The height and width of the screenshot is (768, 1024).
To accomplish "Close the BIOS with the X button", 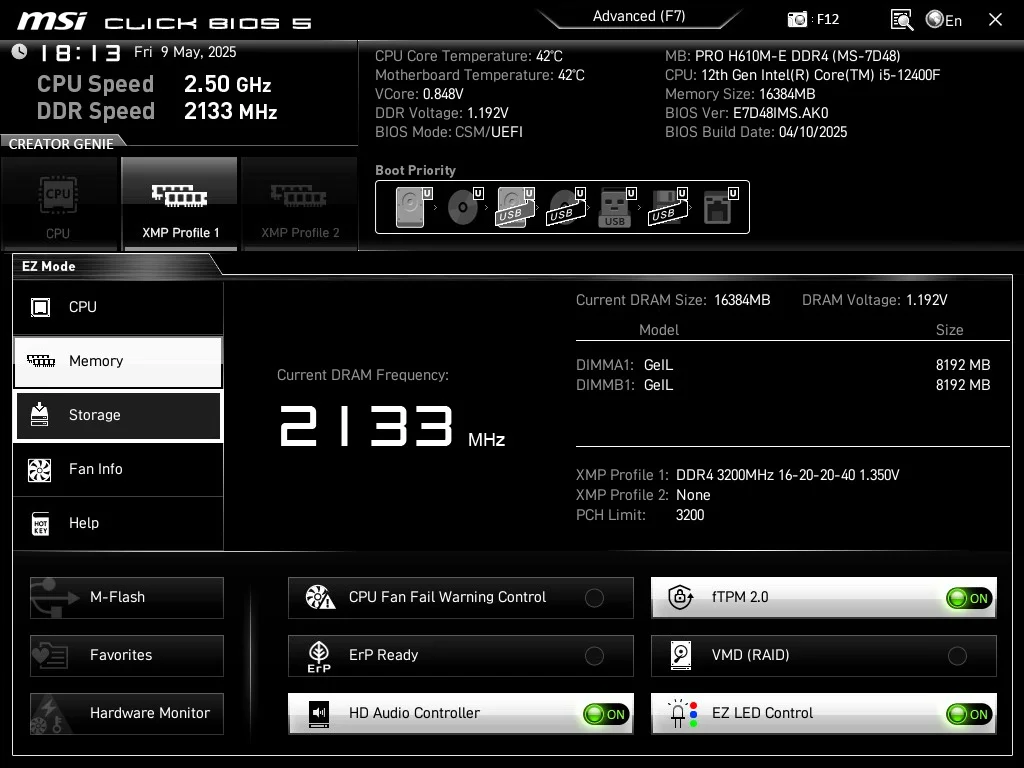I will [995, 20].
